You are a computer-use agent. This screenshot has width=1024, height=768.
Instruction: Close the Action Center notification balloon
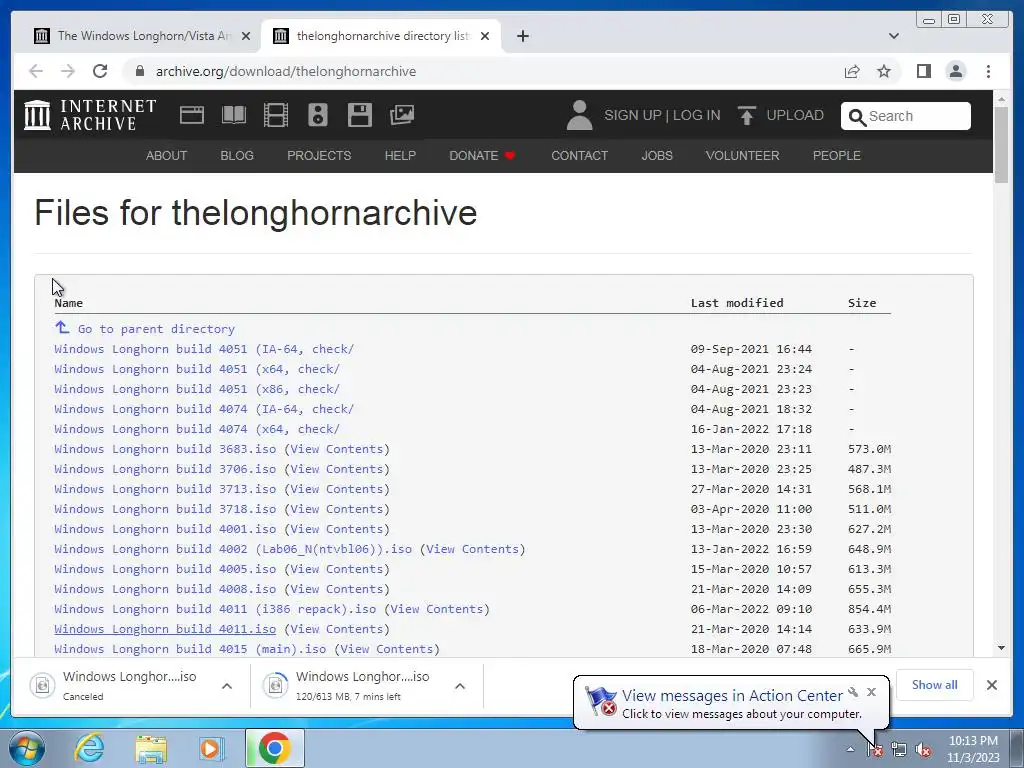[871, 692]
